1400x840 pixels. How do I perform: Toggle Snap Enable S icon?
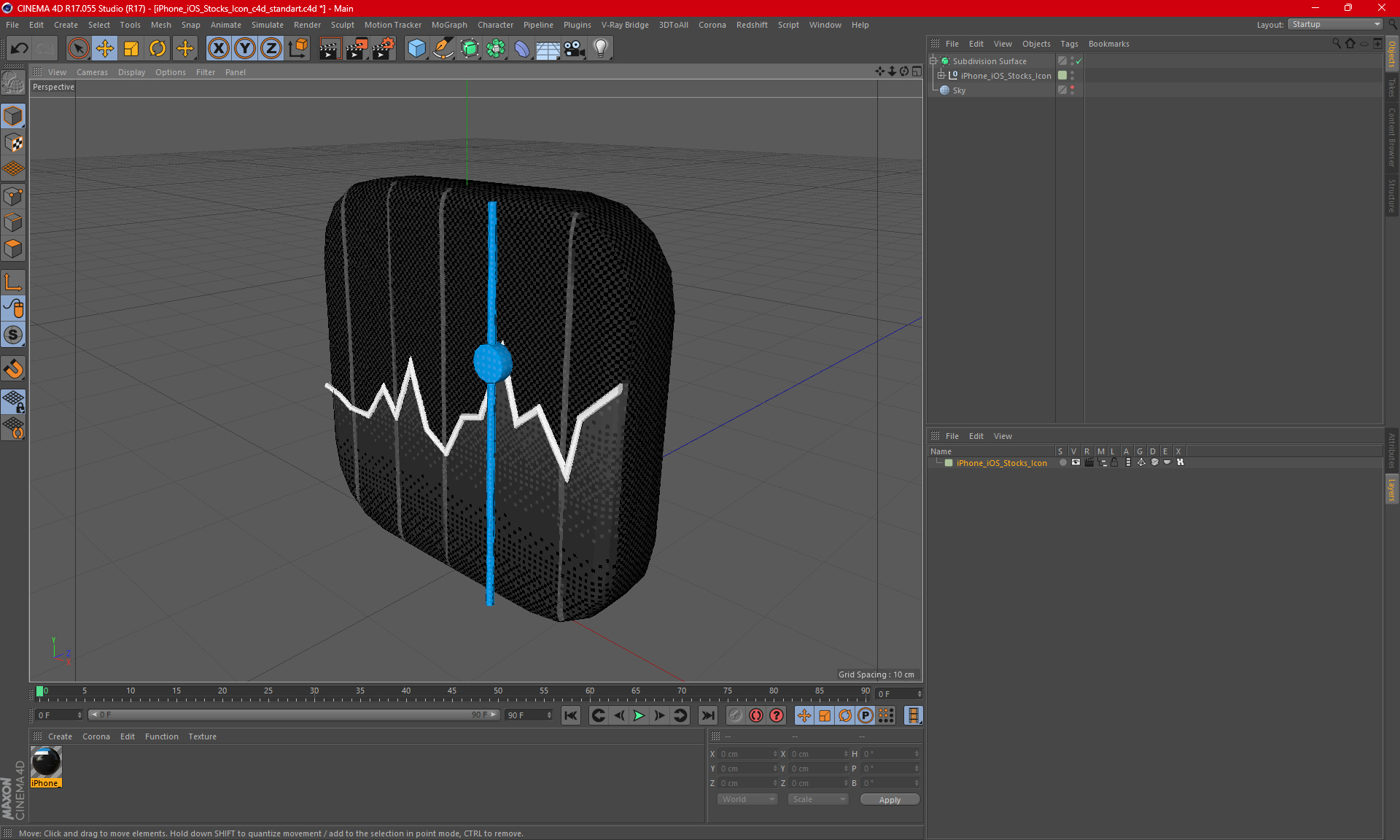pyautogui.click(x=13, y=335)
